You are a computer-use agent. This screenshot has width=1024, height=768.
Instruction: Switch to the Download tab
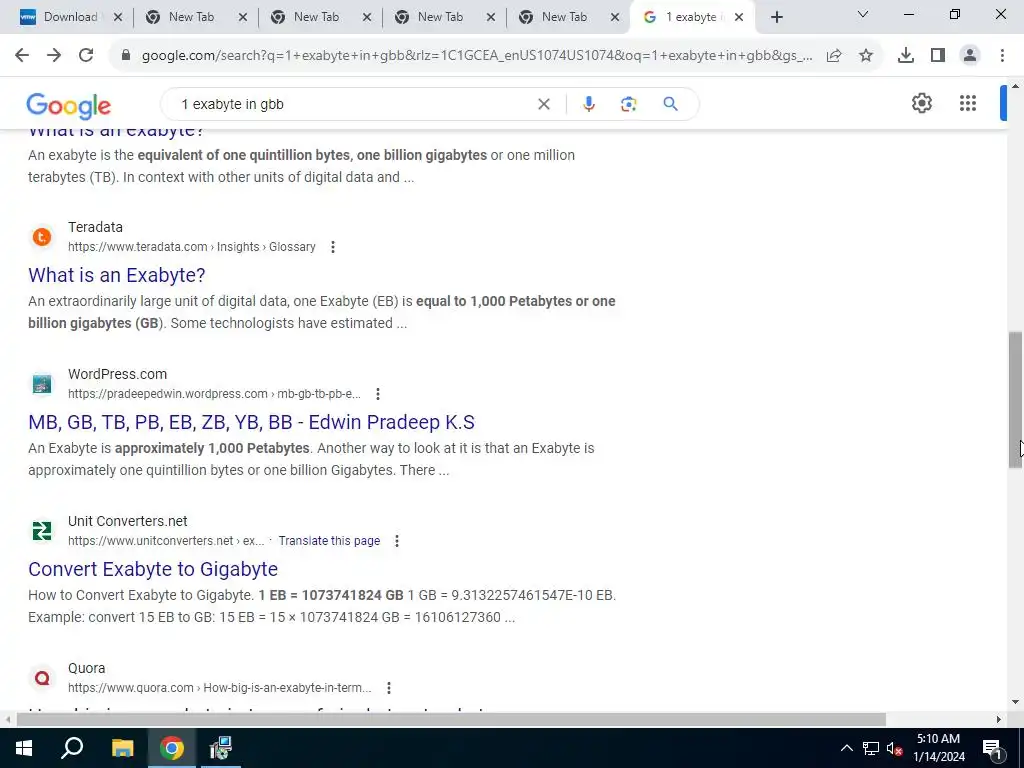click(71, 17)
